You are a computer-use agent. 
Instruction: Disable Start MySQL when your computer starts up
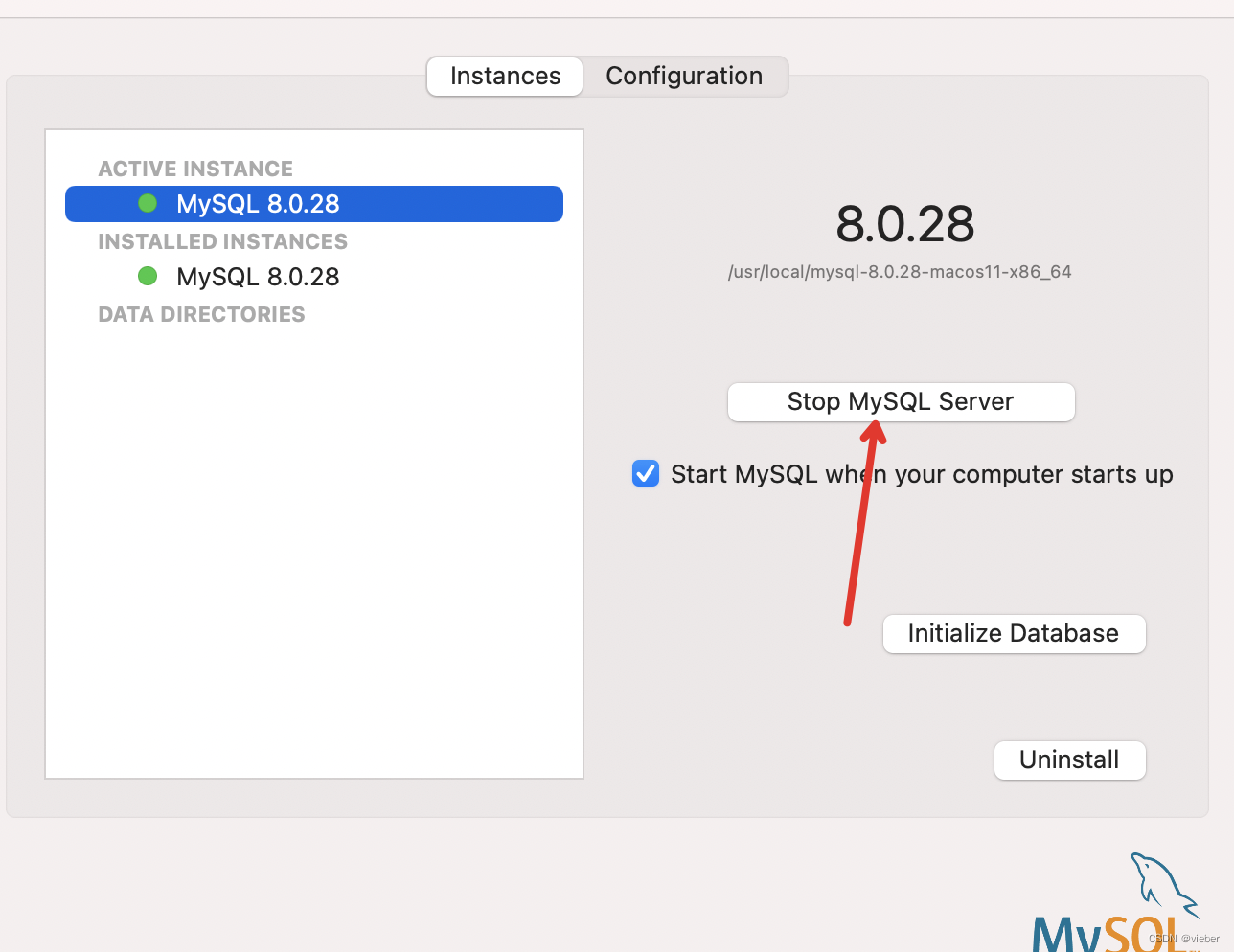pyautogui.click(x=645, y=473)
